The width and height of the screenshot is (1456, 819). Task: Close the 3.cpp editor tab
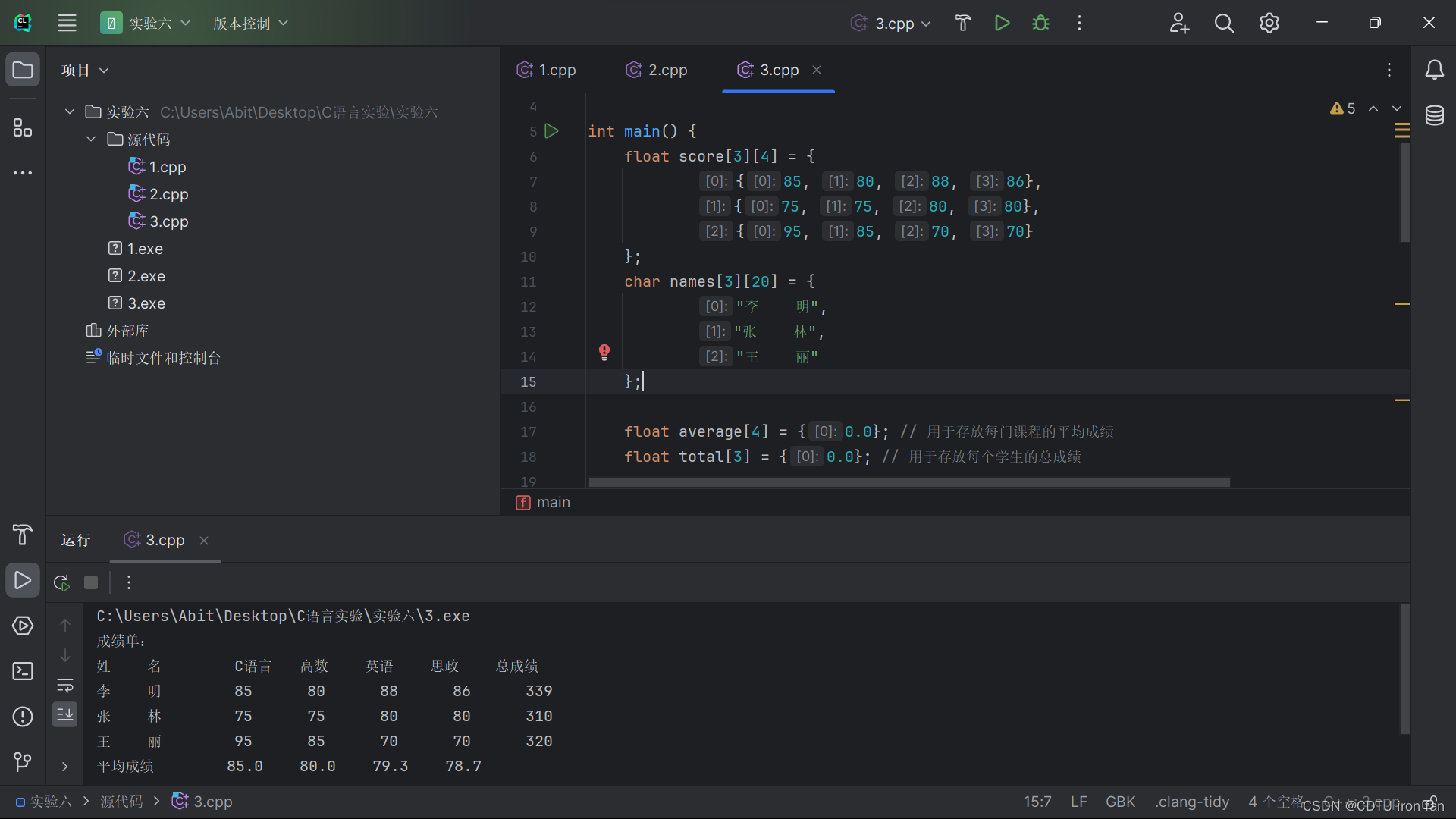pos(817,70)
